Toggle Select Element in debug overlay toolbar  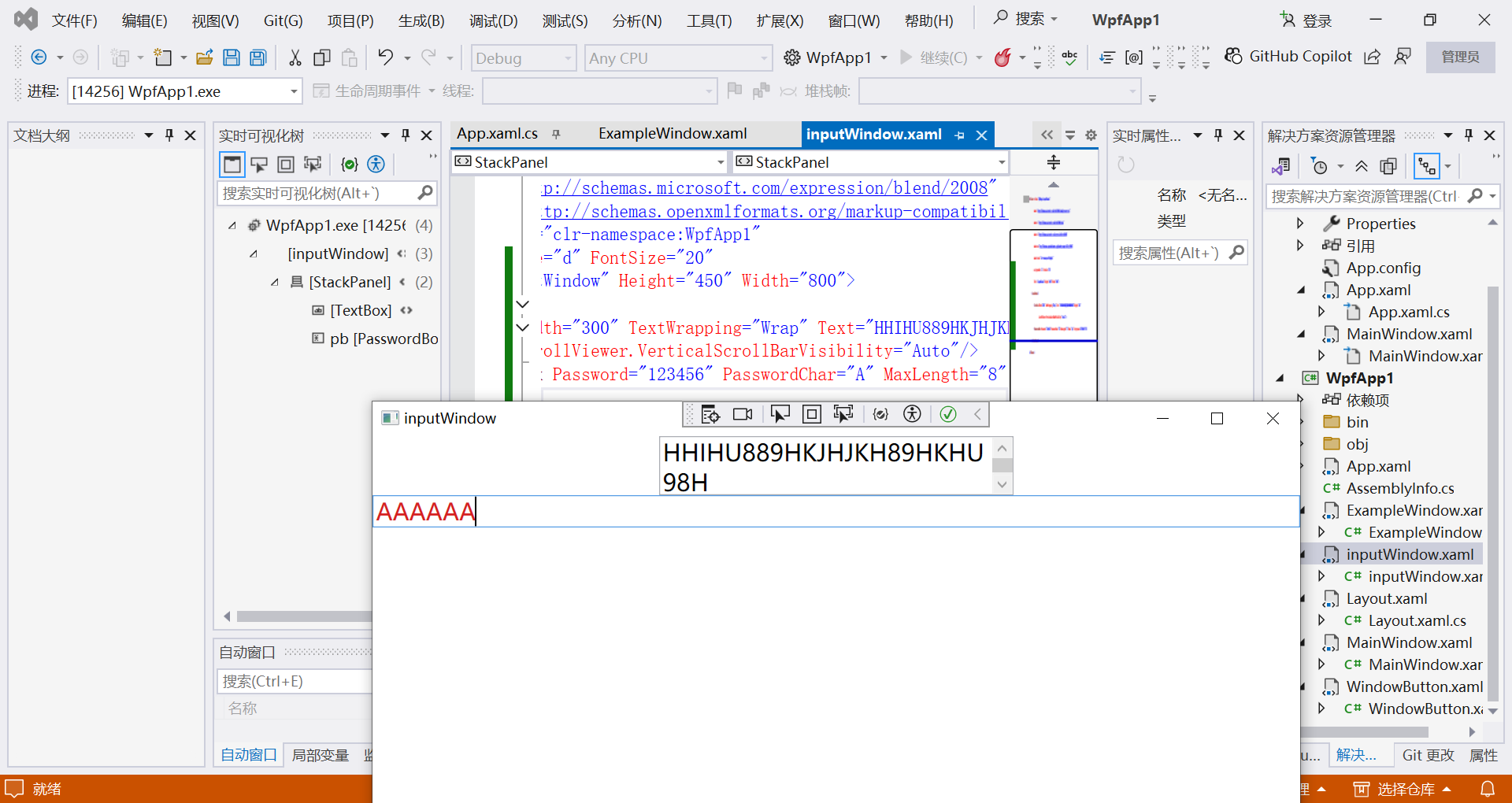pyautogui.click(x=780, y=414)
